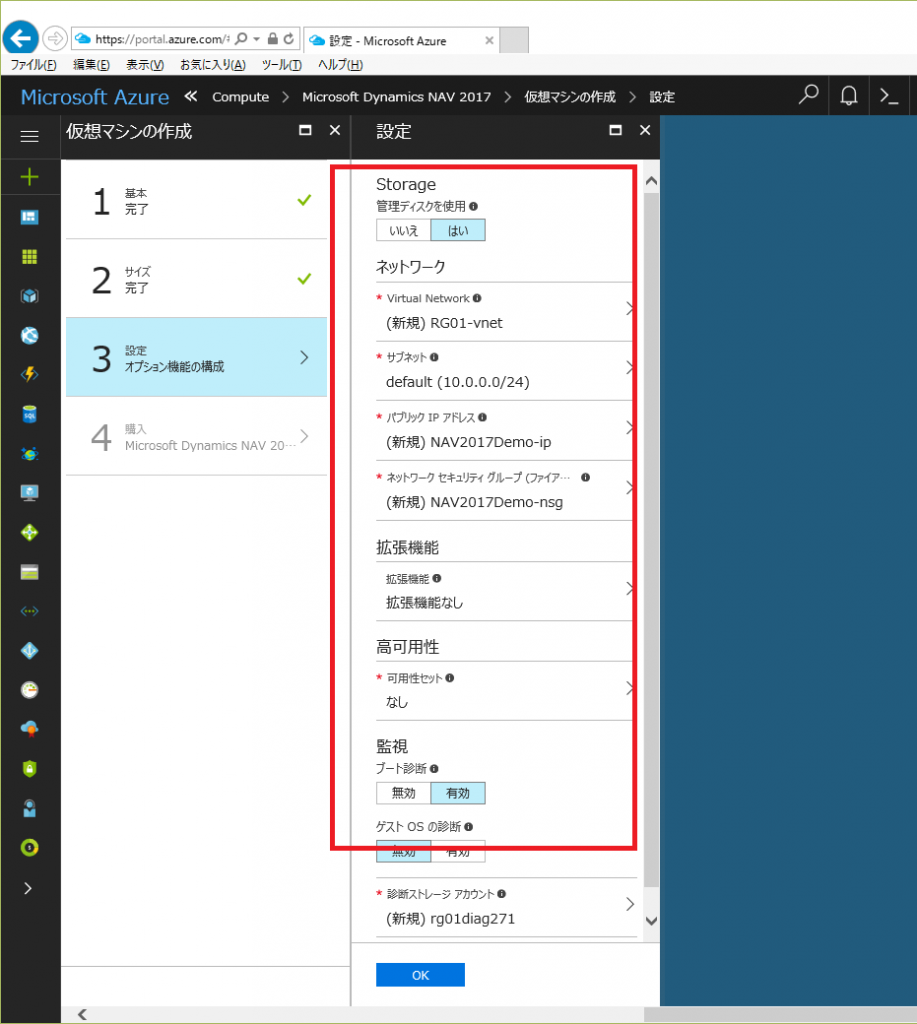Image resolution: width=917 pixels, height=1024 pixels.
Task: Open Dashboard from the left sidebar
Action: pos(29,217)
